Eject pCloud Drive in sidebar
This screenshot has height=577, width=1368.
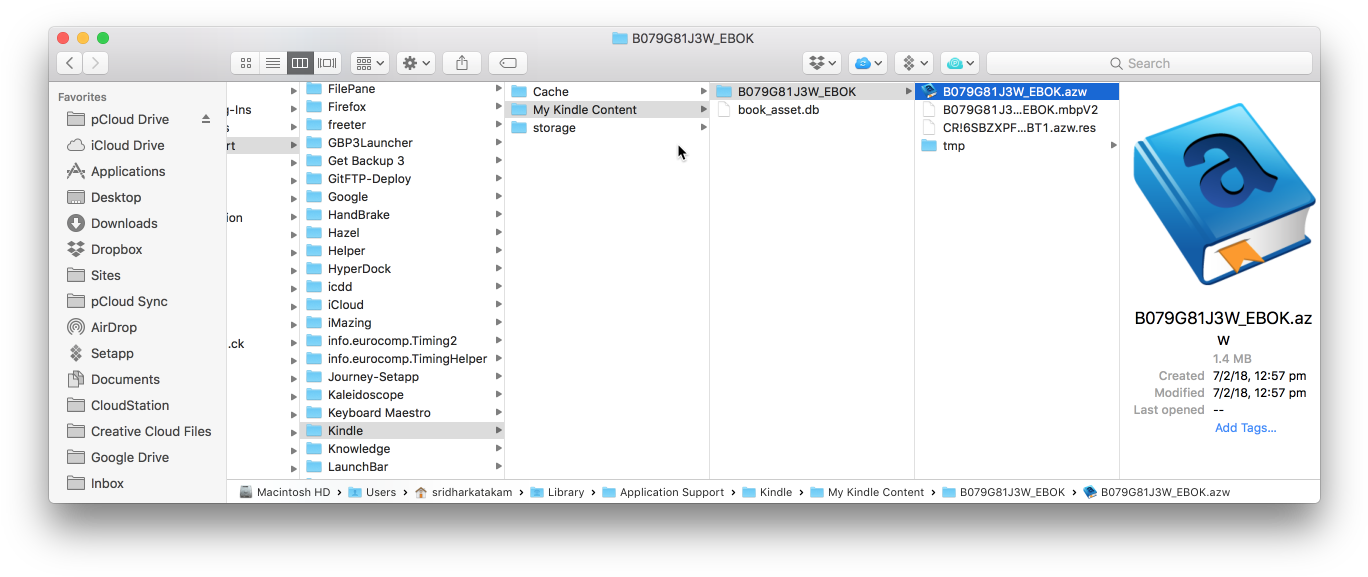pyautogui.click(x=206, y=119)
